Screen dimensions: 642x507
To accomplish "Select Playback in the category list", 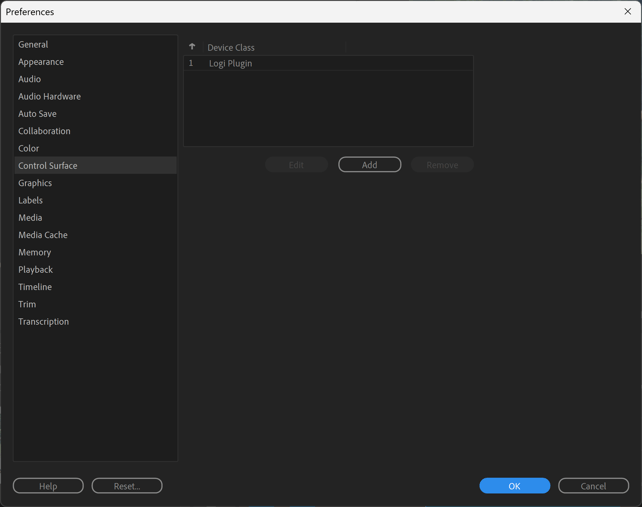I will [x=35, y=270].
